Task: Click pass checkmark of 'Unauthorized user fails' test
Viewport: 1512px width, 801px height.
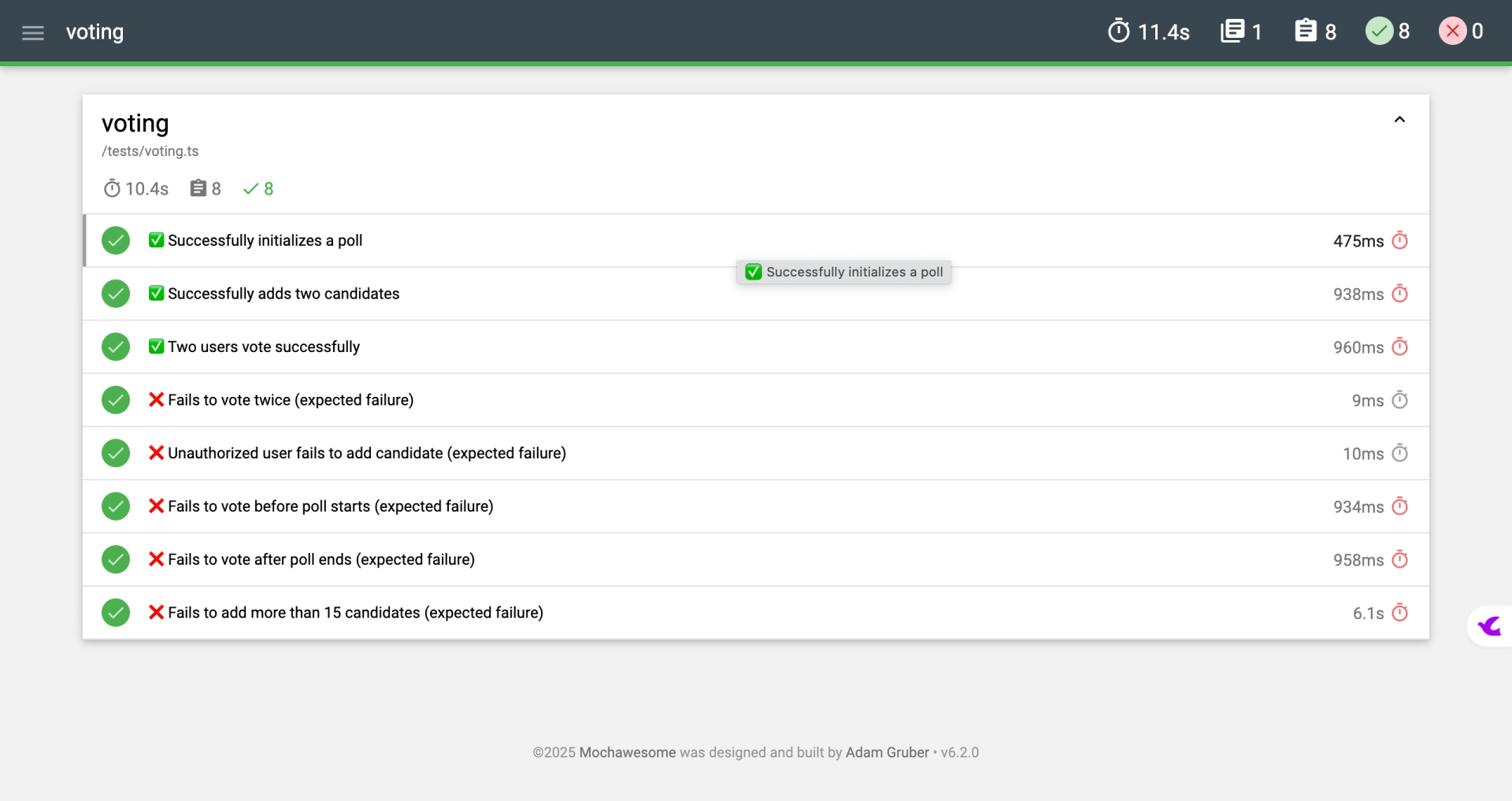Action: (116, 453)
